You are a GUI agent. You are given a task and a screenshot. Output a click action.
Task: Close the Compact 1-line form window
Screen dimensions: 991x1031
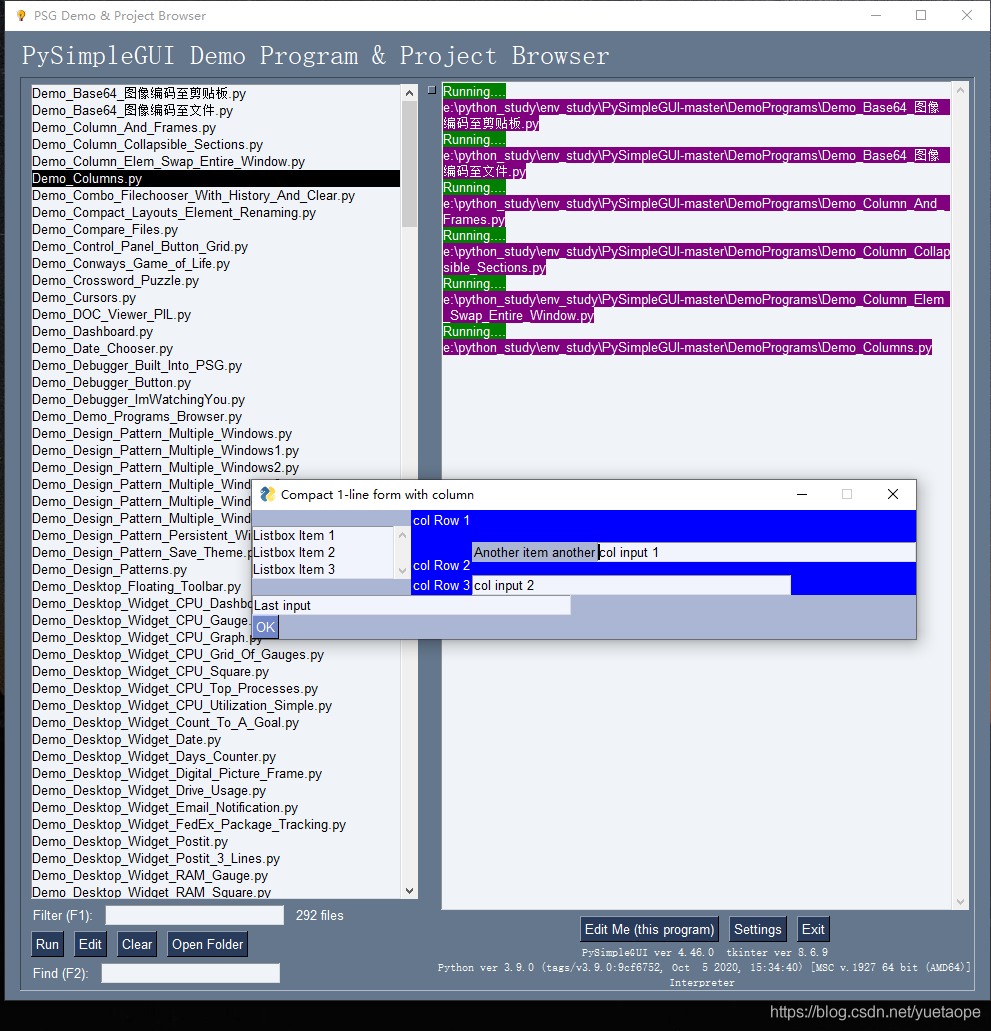pyautogui.click(x=892, y=494)
